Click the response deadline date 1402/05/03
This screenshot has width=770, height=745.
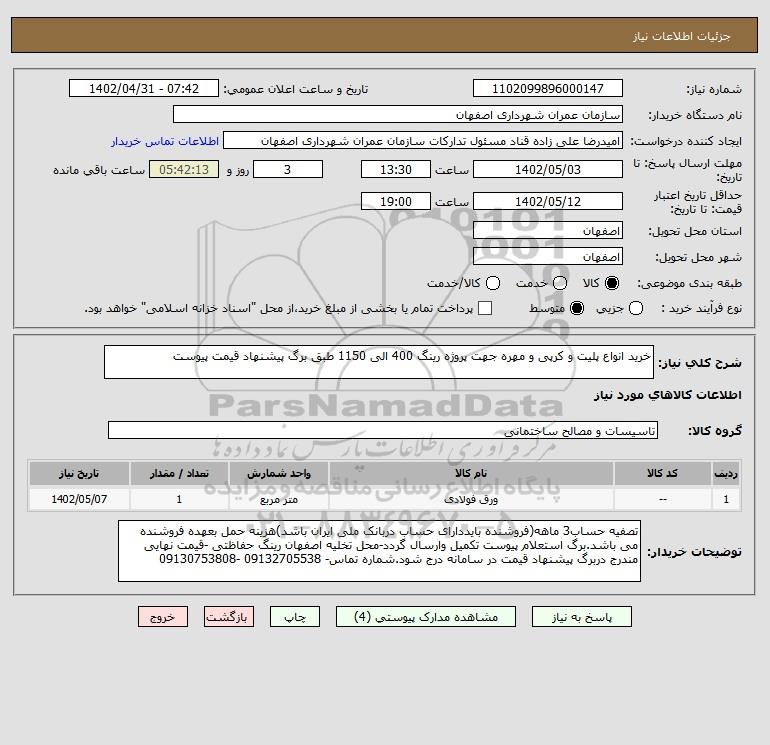[x=548, y=169]
